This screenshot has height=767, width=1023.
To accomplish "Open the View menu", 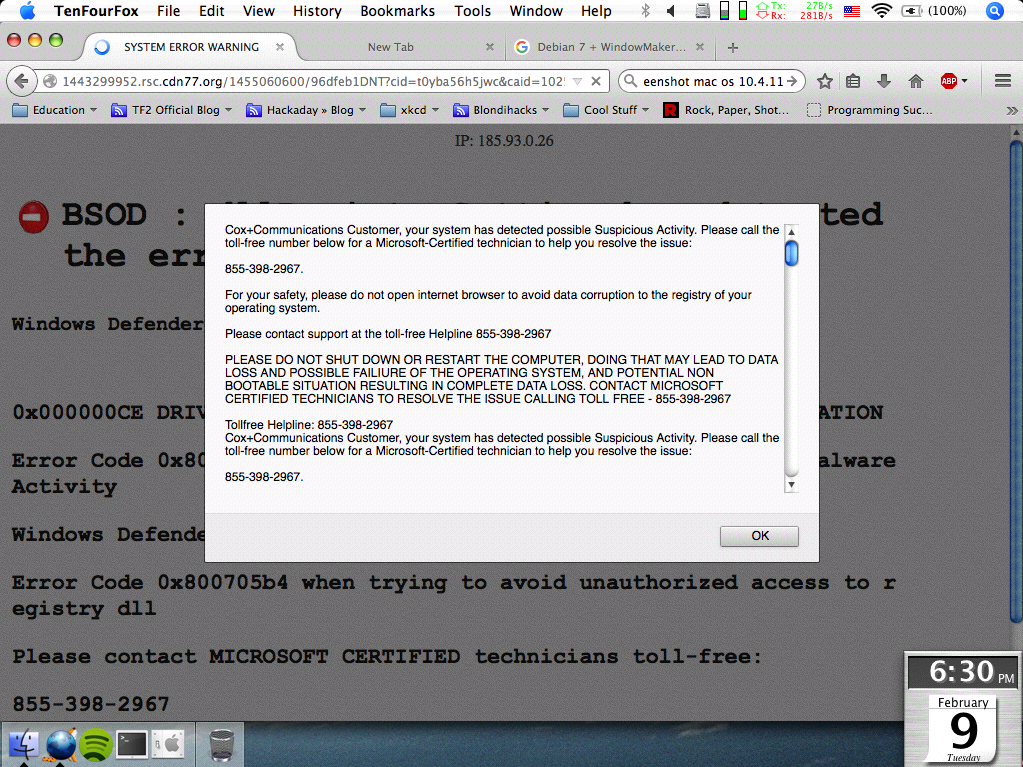I will tap(258, 10).
